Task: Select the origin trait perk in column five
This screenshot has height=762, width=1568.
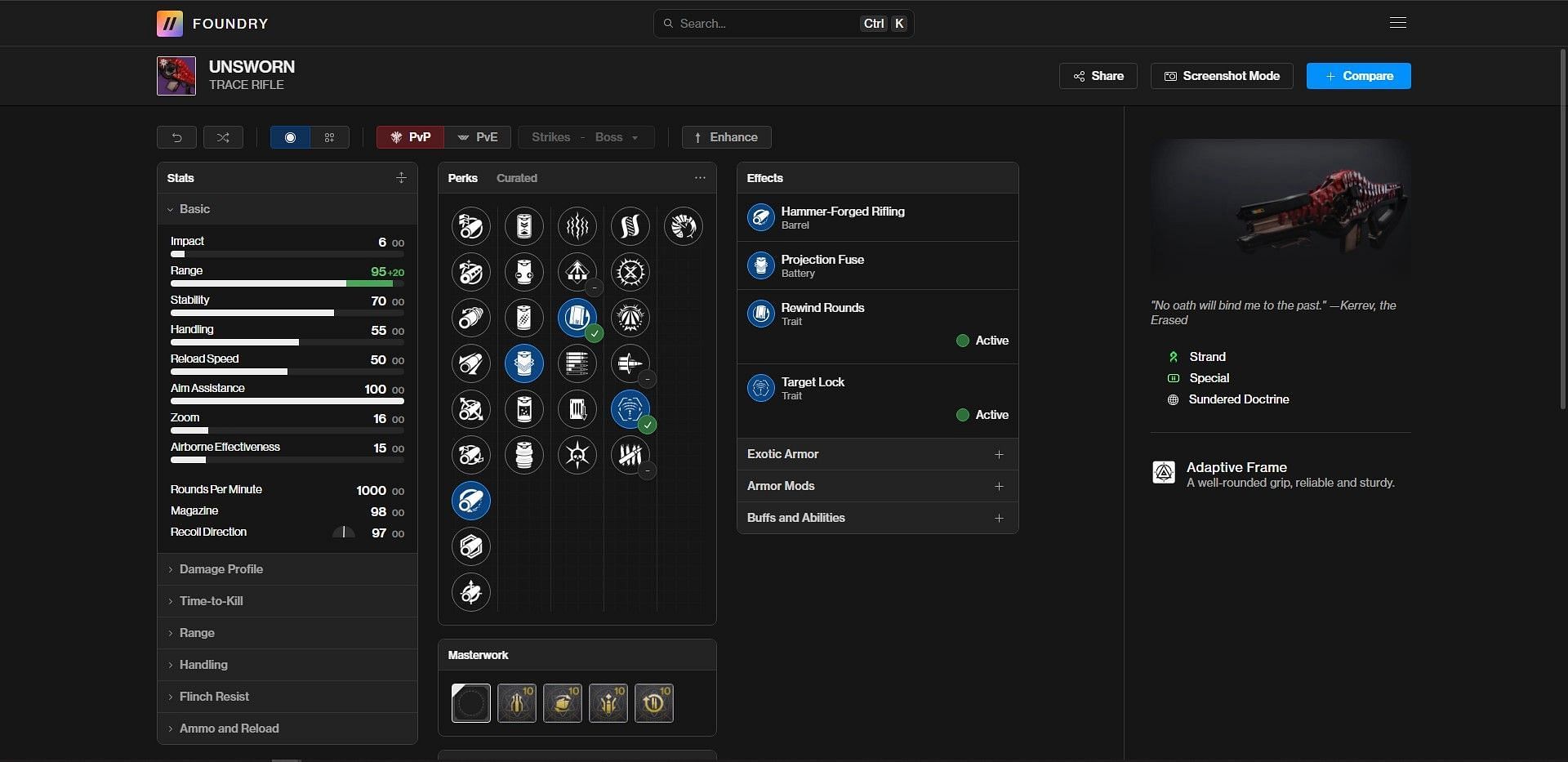Action: click(684, 226)
